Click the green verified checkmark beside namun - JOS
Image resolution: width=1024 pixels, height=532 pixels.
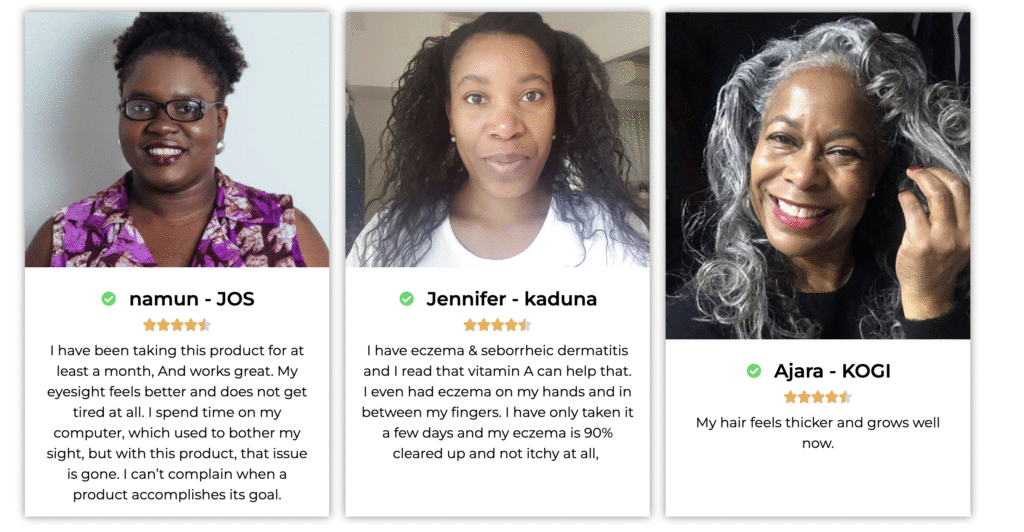pos(108,299)
